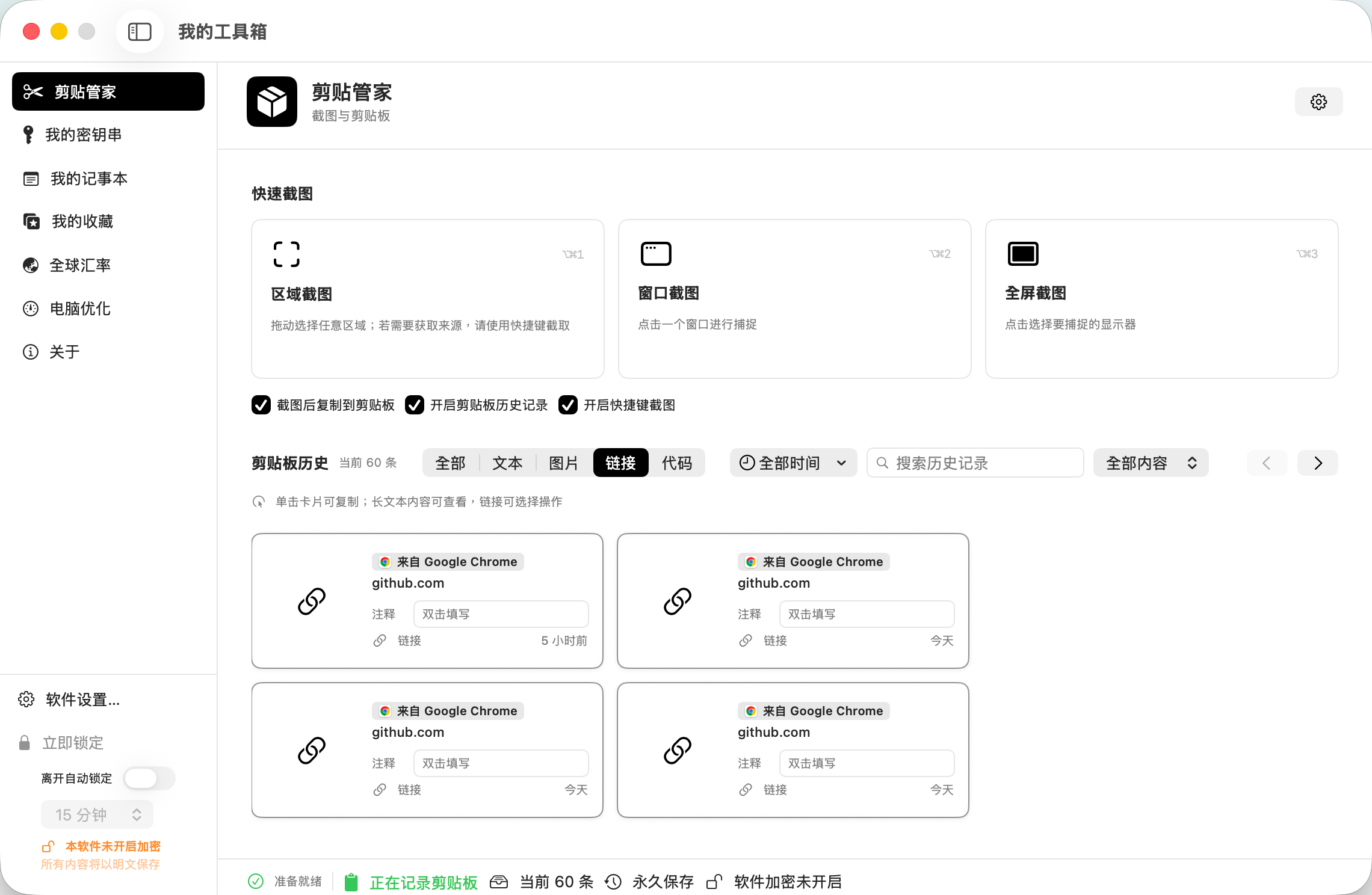
Task: Click 注释 field on the 5 小时前 card
Action: pos(501,614)
